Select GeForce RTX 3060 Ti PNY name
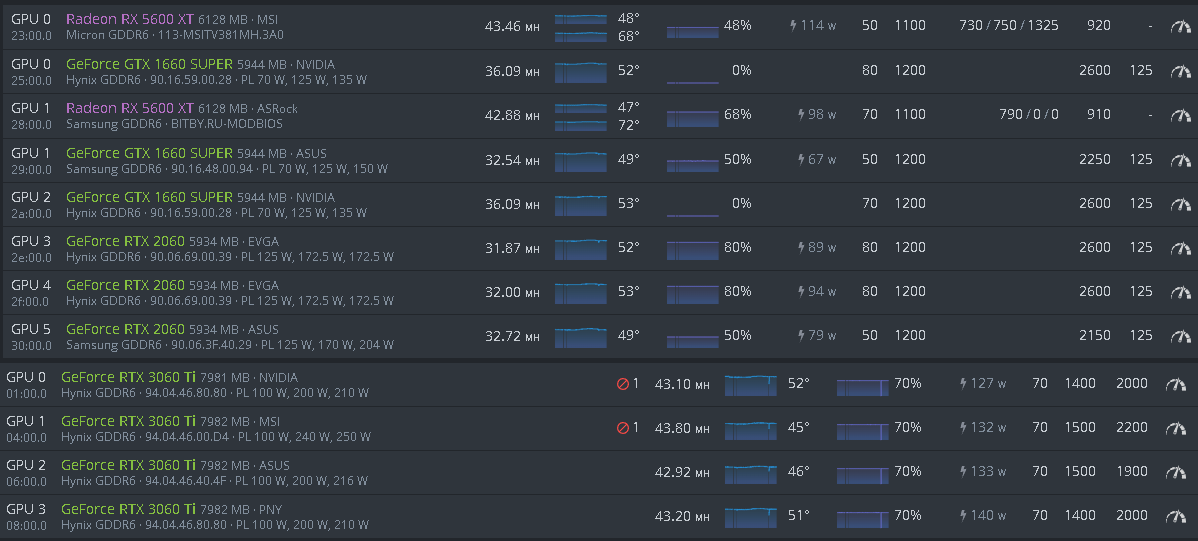Image resolution: width=1198 pixels, height=541 pixels. (x=128, y=509)
